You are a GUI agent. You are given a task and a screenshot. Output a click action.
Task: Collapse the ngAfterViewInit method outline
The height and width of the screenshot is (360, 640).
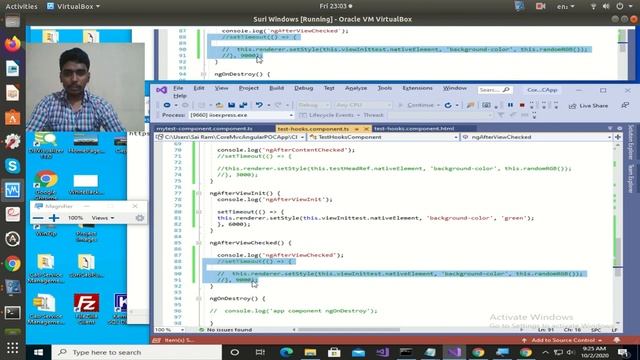pyautogui.click(x=198, y=193)
